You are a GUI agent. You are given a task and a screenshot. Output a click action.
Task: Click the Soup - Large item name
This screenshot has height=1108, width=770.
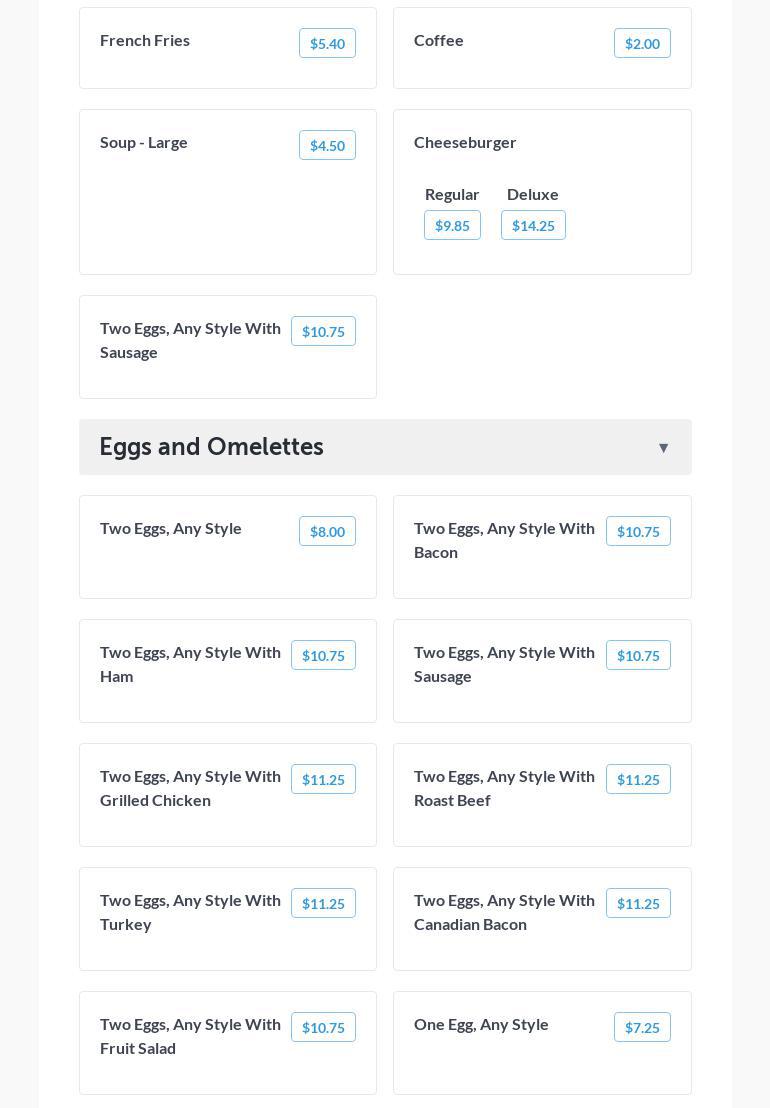[x=144, y=142]
